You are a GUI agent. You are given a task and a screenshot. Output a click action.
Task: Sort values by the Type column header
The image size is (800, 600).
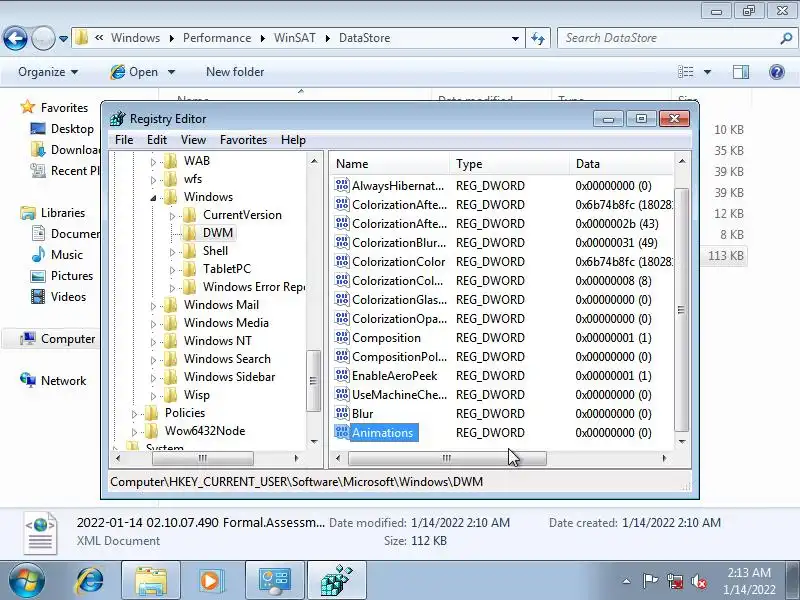coord(509,164)
